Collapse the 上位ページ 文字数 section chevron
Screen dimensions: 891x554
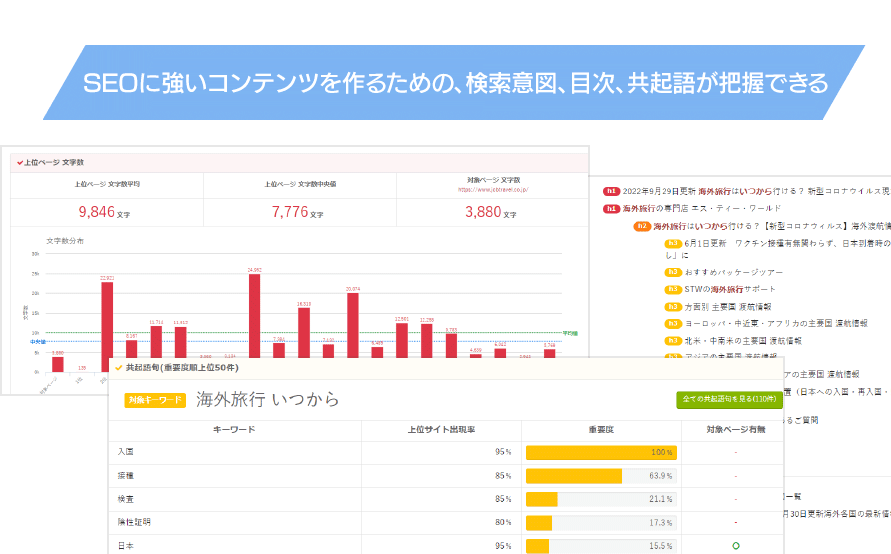coord(18,161)
